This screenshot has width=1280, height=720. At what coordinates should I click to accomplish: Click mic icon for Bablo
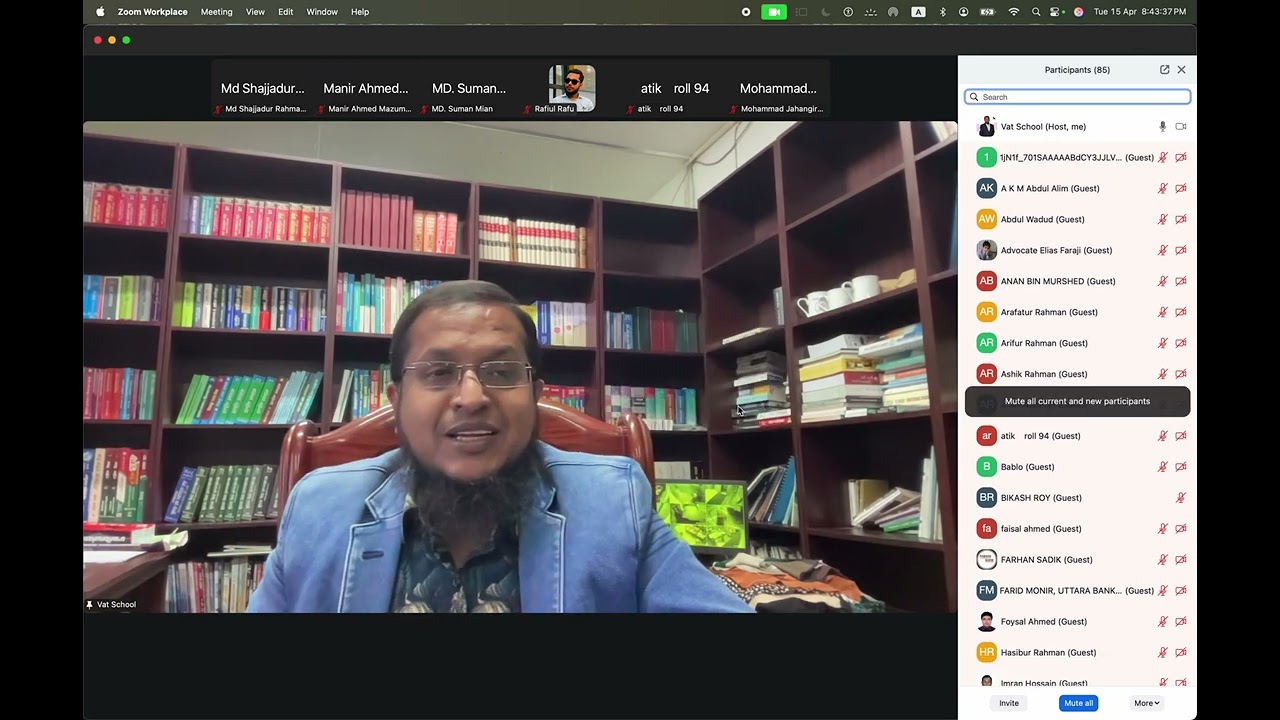click(1162, 468)
